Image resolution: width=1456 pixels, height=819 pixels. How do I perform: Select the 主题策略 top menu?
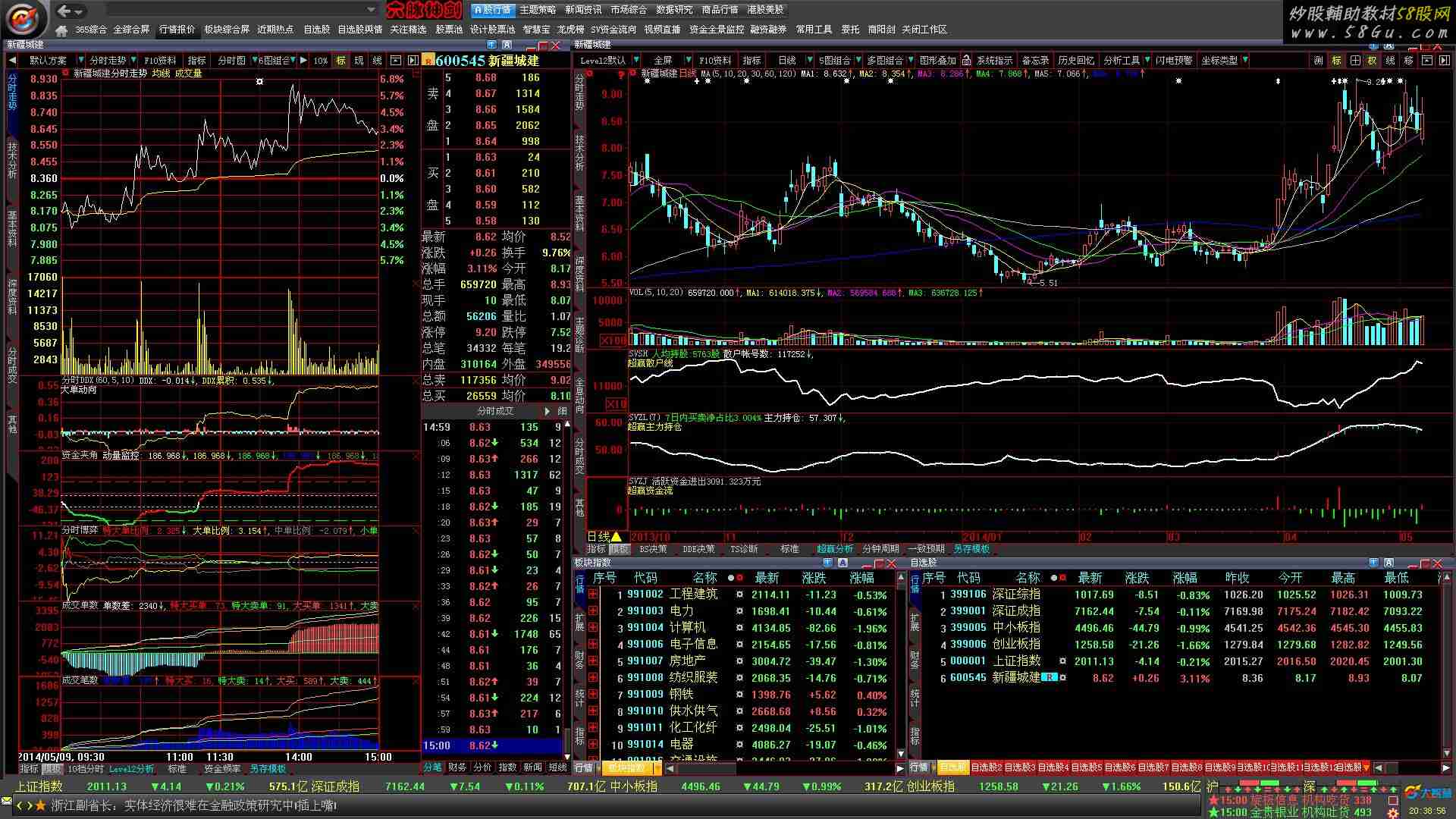[538, 10]
